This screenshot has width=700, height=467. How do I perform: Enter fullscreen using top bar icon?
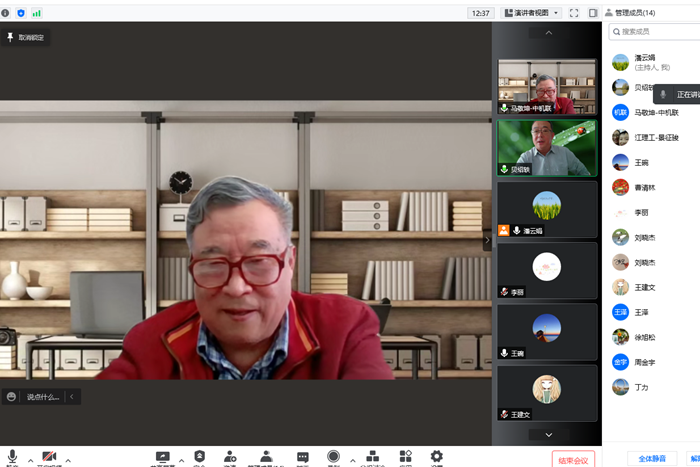(574, 13)
